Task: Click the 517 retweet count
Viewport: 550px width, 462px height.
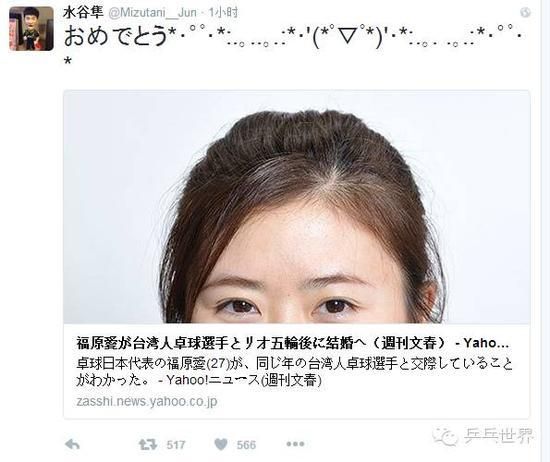Action: tap(176, 445)
